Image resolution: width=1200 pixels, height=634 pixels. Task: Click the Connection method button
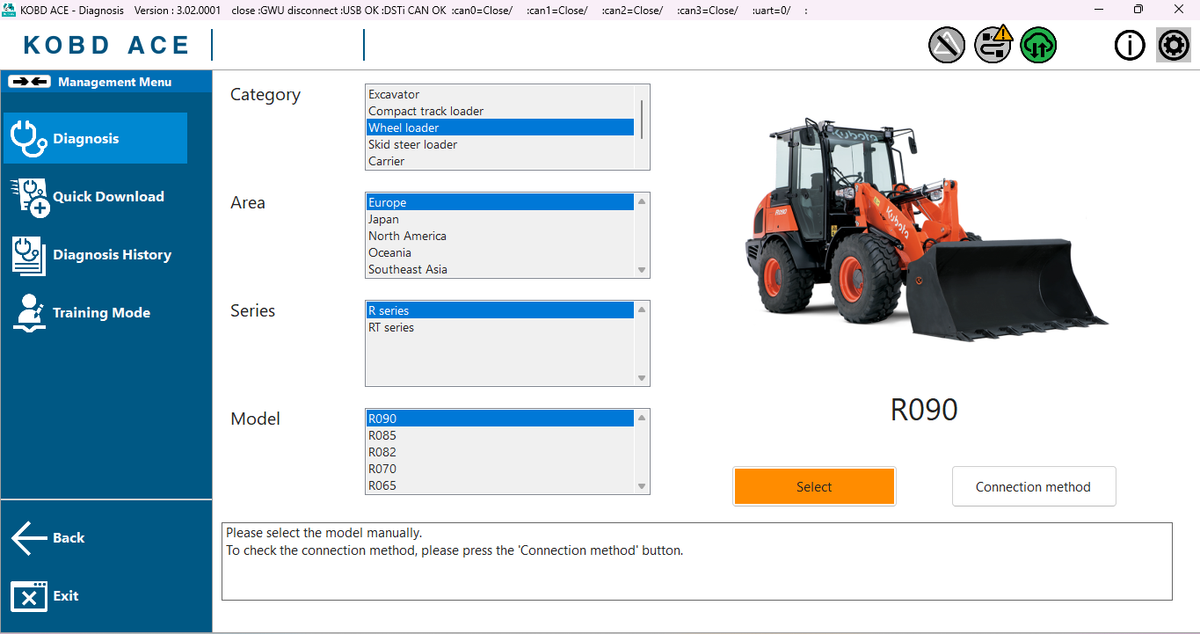1033,487
